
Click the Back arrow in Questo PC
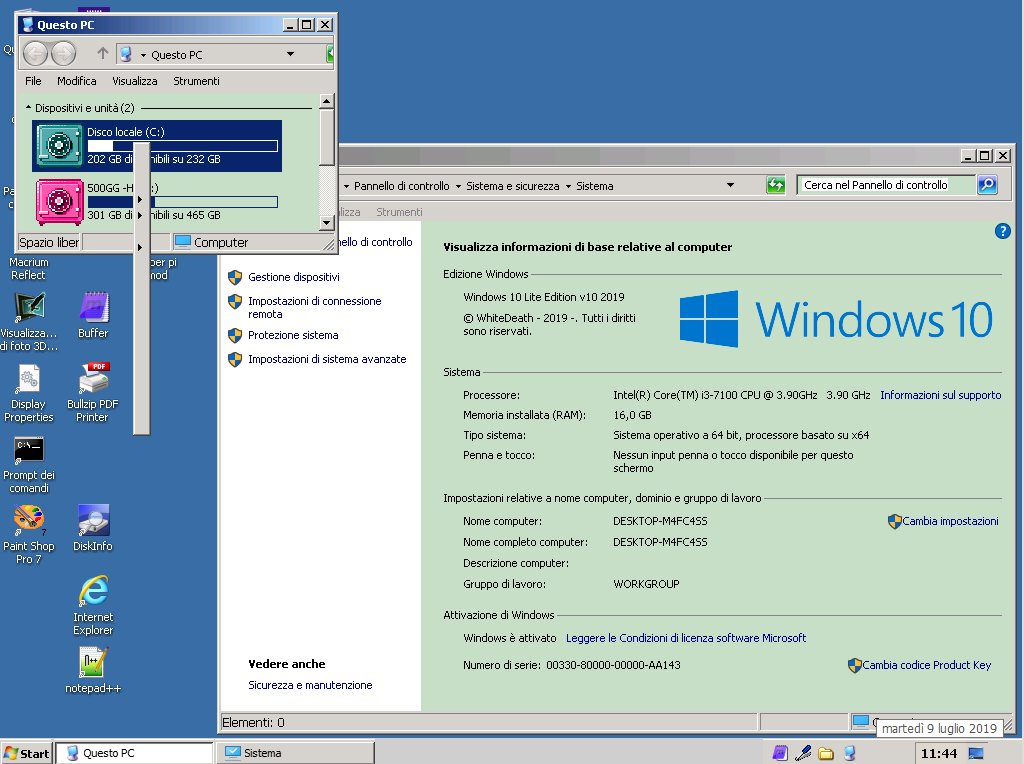[36, 54]
